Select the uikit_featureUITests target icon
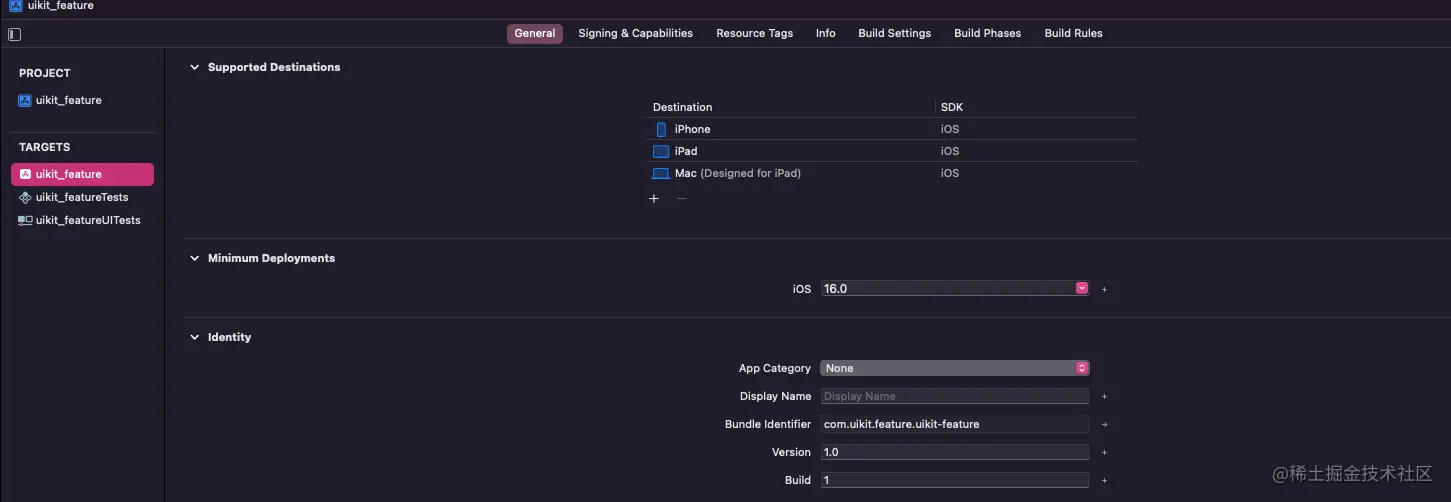The width and height of the screenshot is (1451, 502). tap(26, 220)
